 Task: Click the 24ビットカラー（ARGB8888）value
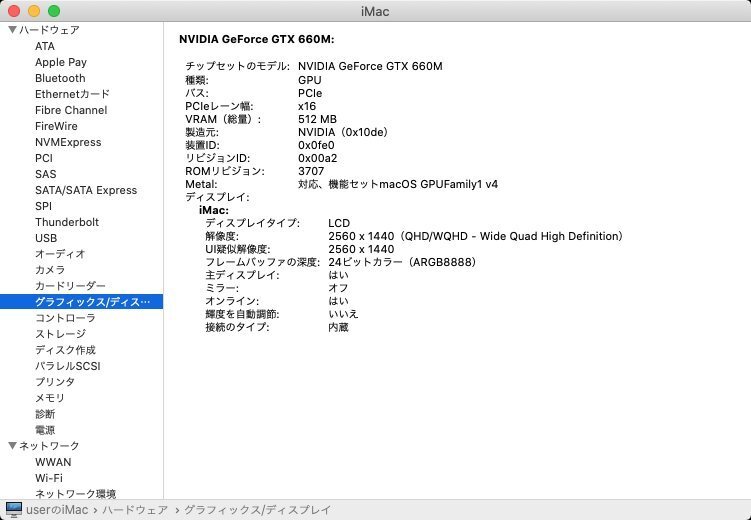tap(402, 262)
